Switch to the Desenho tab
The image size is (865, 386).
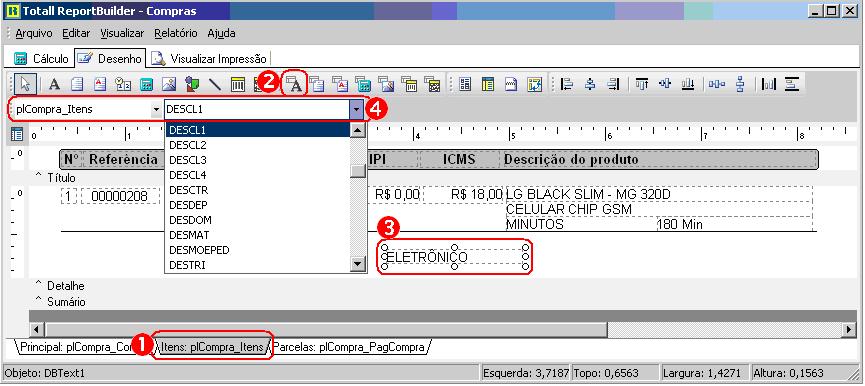109,58
